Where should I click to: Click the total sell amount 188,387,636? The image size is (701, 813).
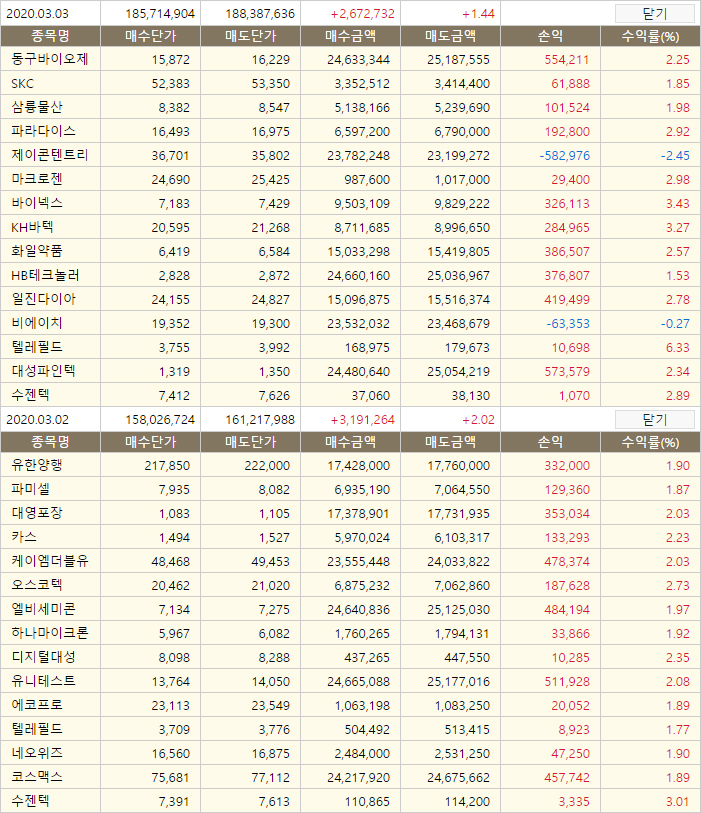260,13
